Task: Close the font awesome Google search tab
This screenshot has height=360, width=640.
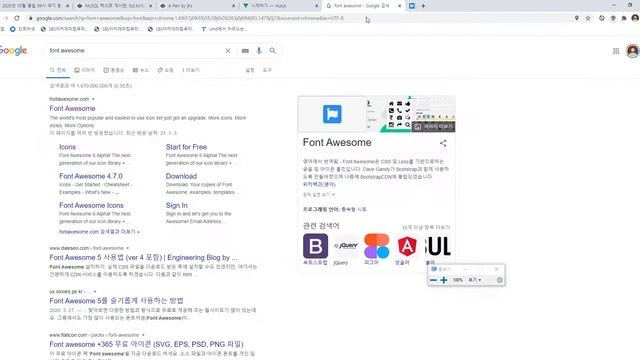Action: pos(400,6)
